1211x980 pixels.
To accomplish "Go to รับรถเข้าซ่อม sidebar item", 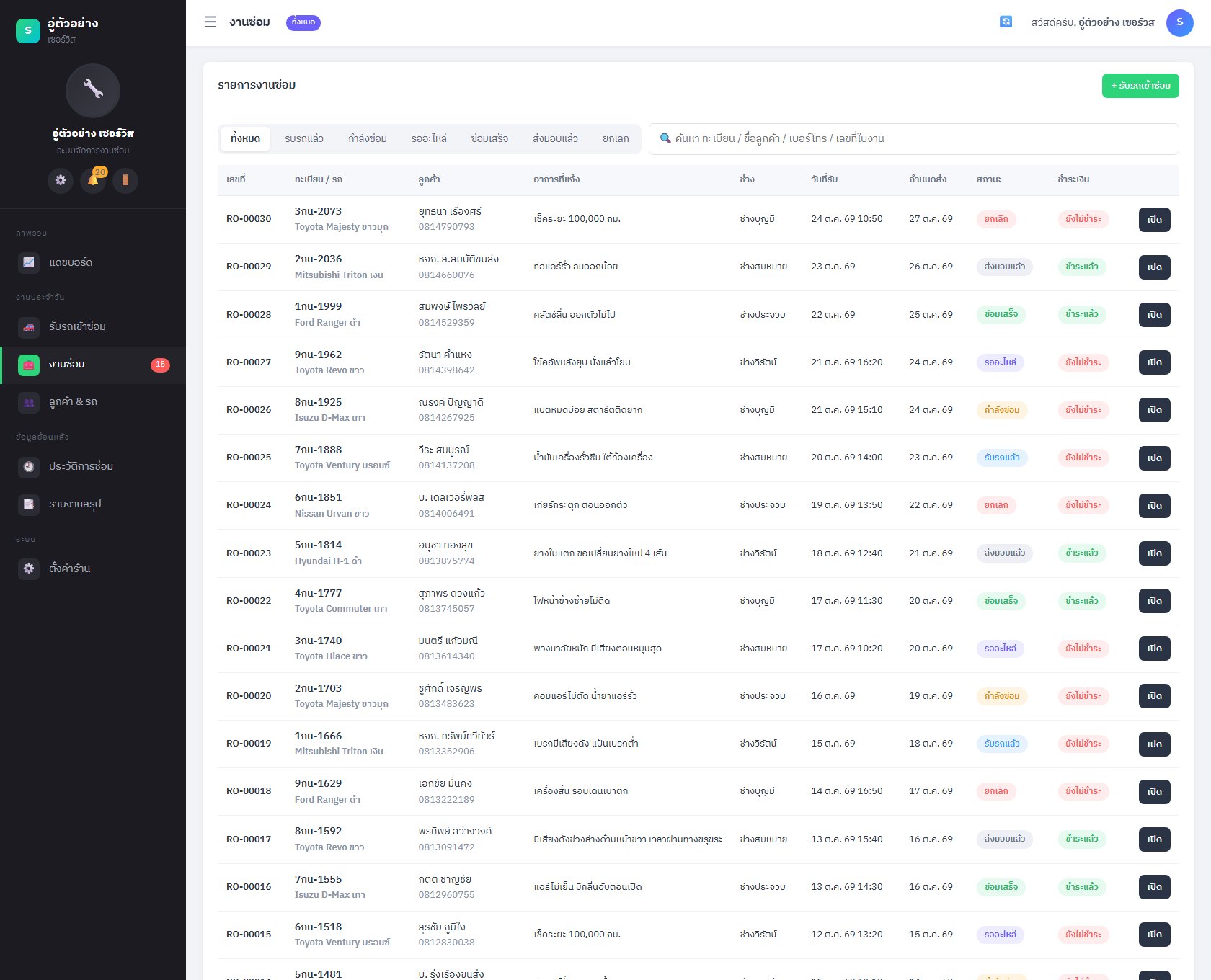I will click(93, 326).
